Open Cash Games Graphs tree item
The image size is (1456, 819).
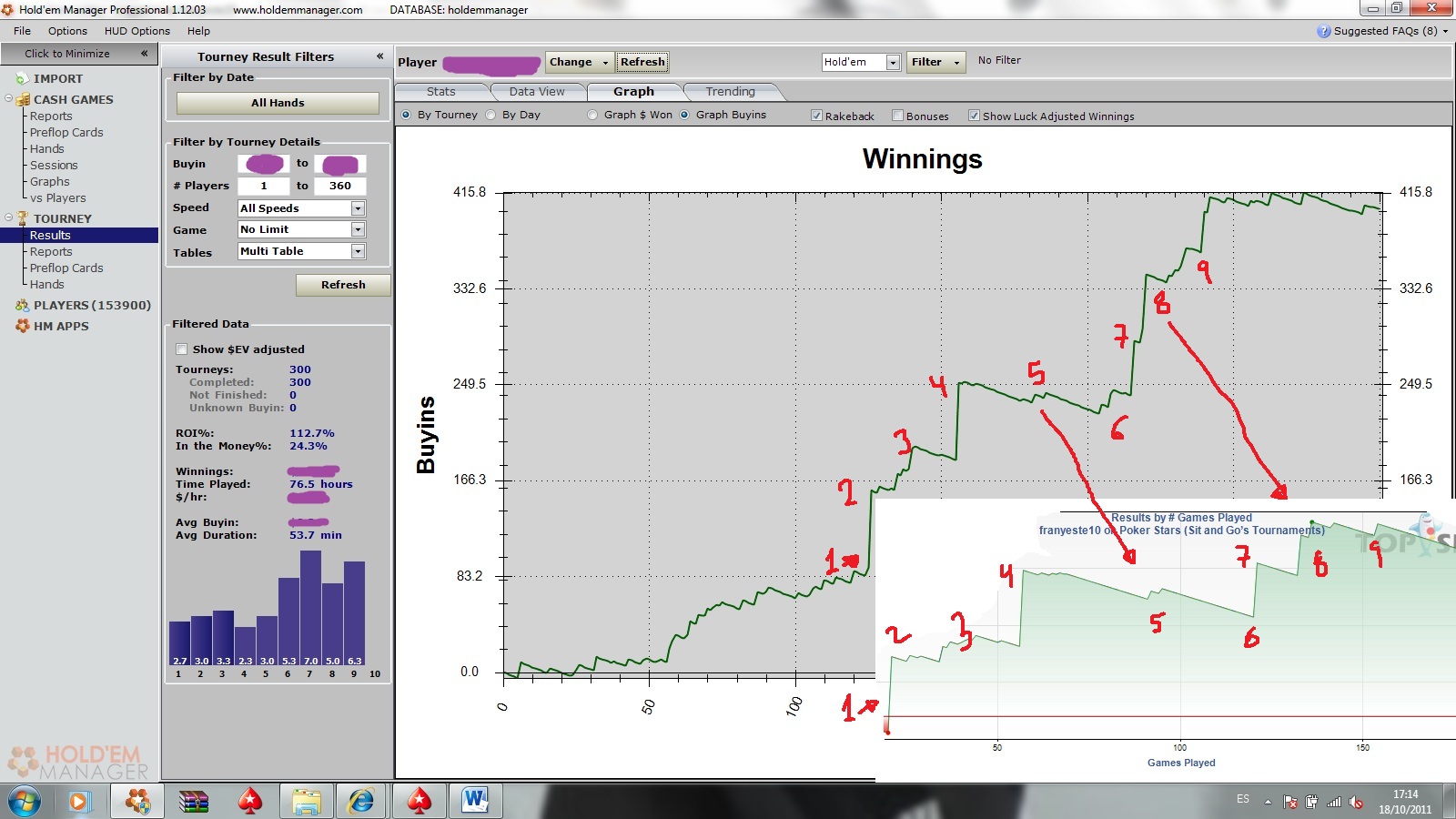coord(49,181)
